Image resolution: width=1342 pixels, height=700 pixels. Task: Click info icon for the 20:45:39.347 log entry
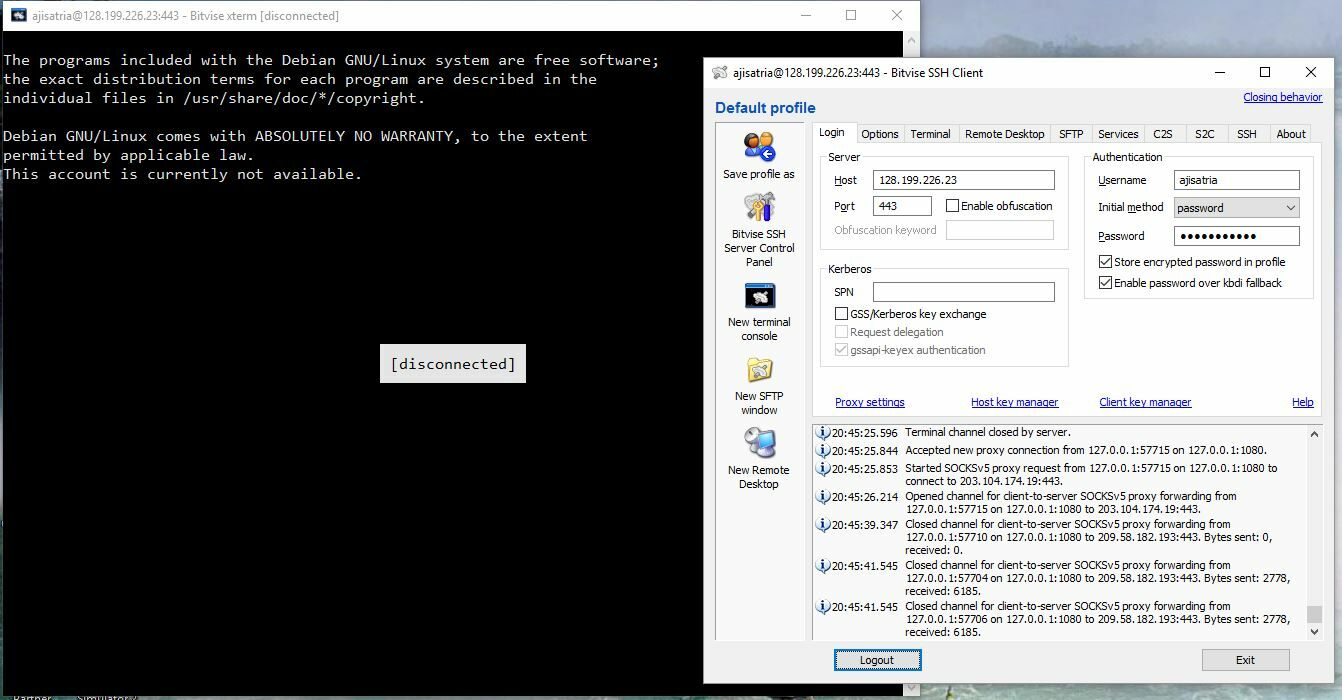tap(823, 524)
